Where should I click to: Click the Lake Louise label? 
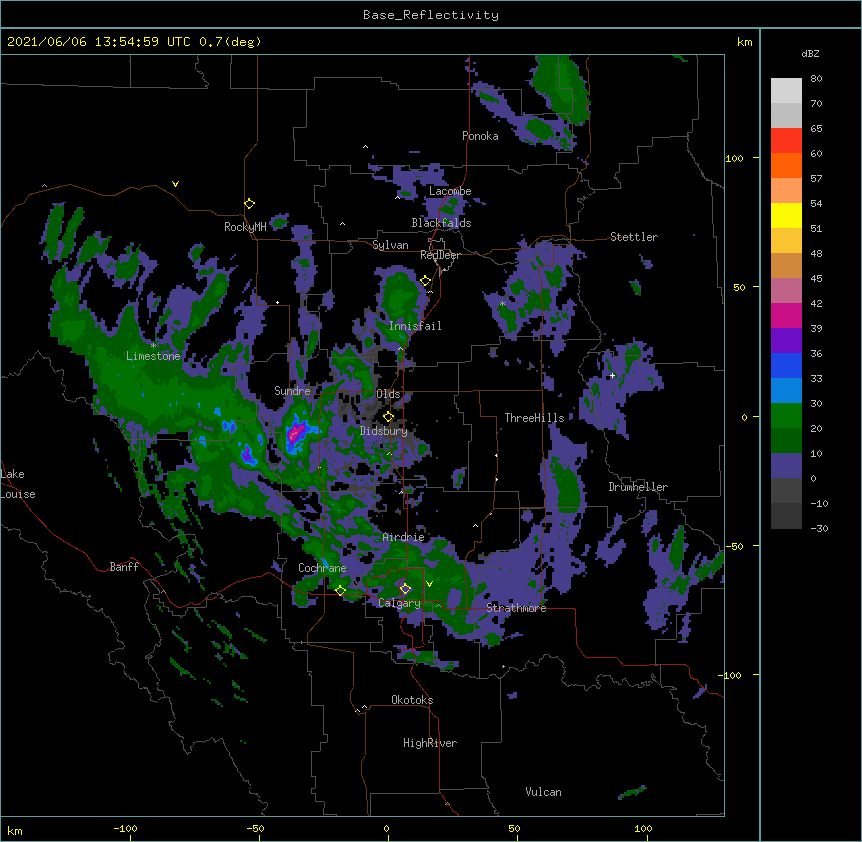coord(18,484)
